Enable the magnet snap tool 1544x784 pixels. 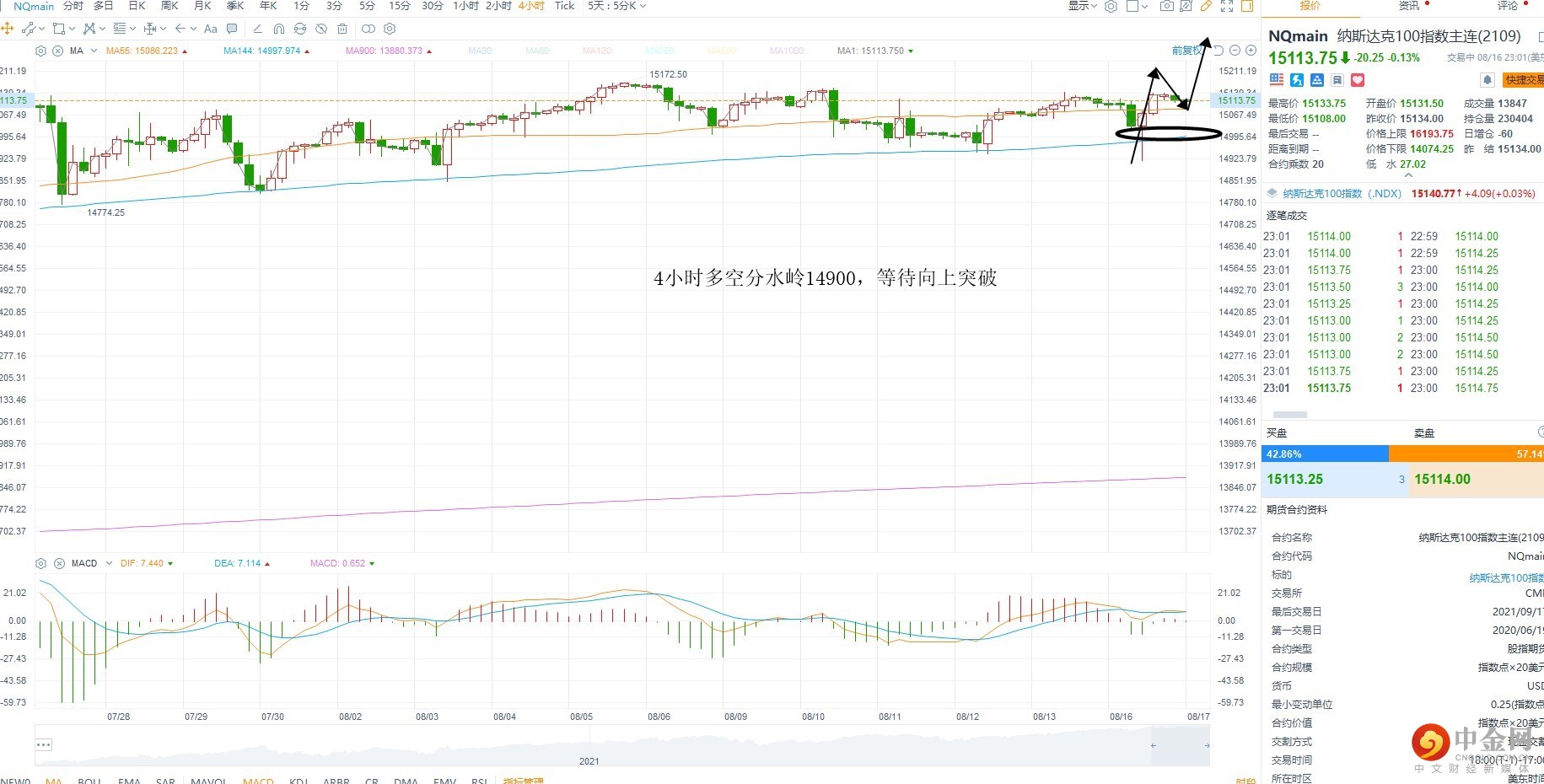(x=279, y=29)
